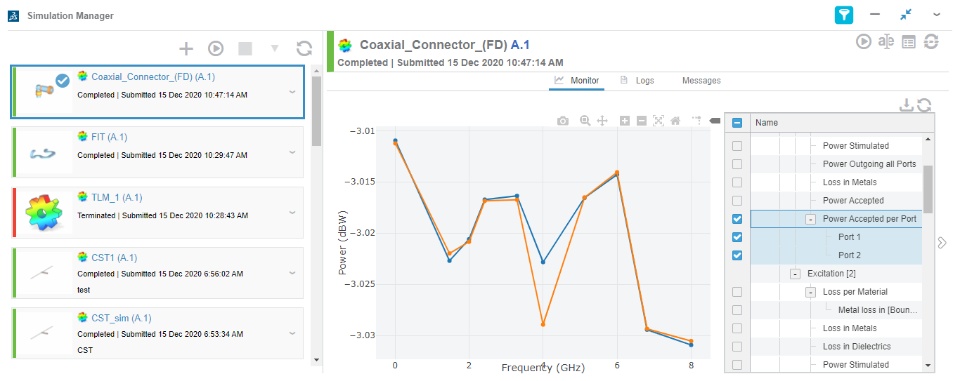Click the run simulation play icon in left toolbar

216,48
